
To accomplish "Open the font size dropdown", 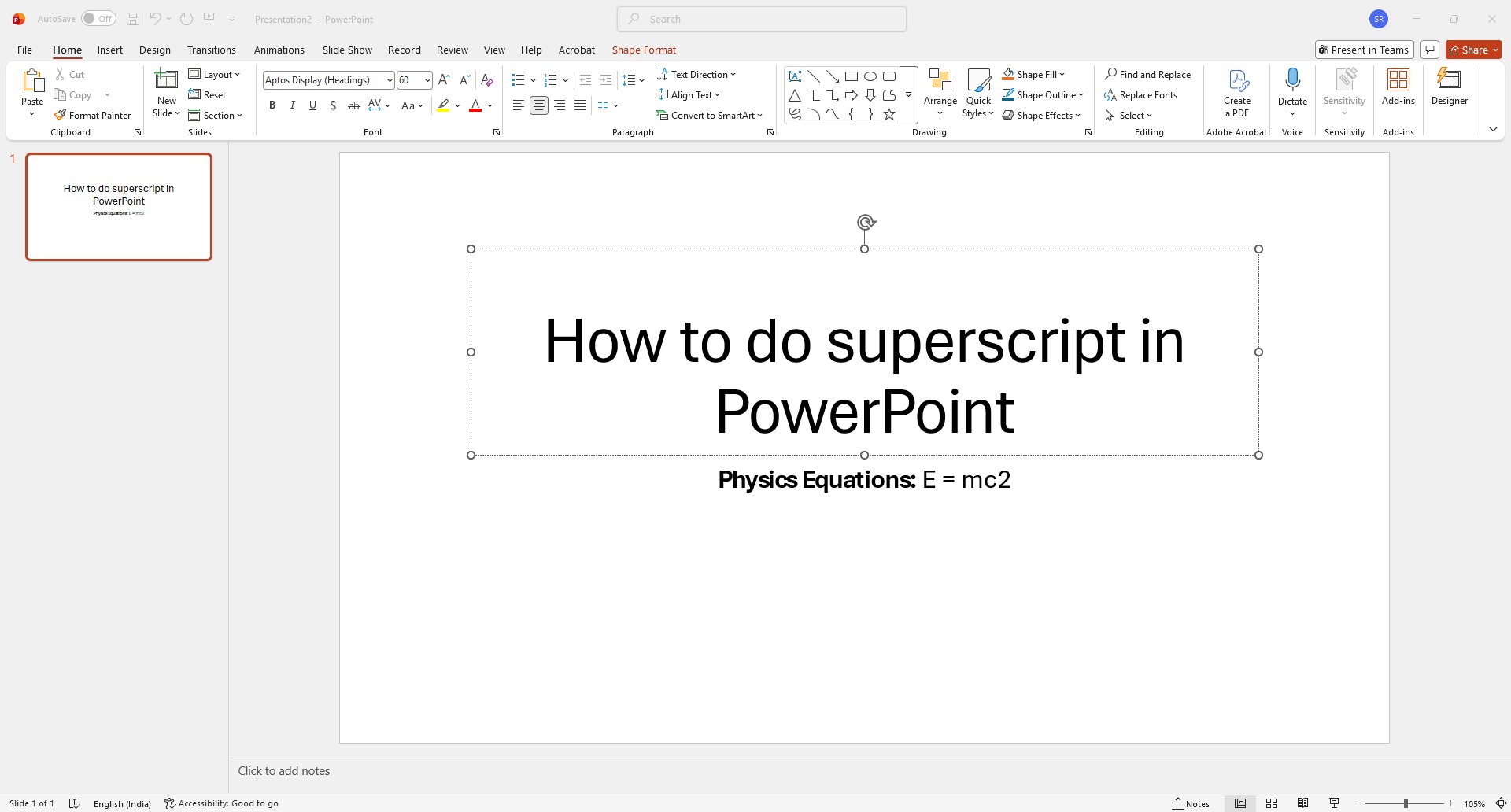I will click(x=427, y=80).
